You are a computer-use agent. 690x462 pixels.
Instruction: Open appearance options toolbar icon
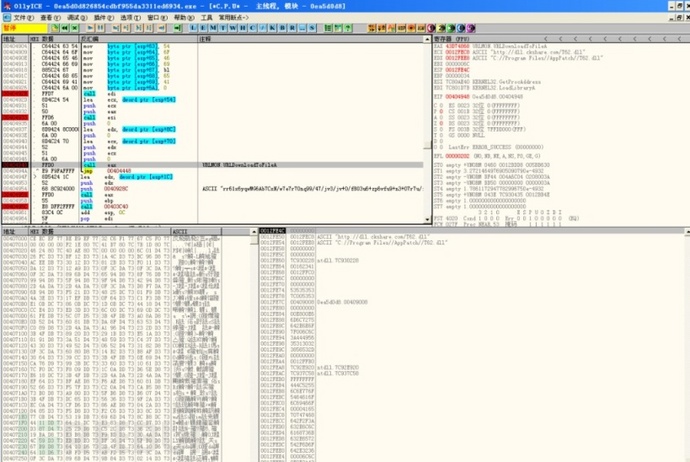tap(338, 28)
